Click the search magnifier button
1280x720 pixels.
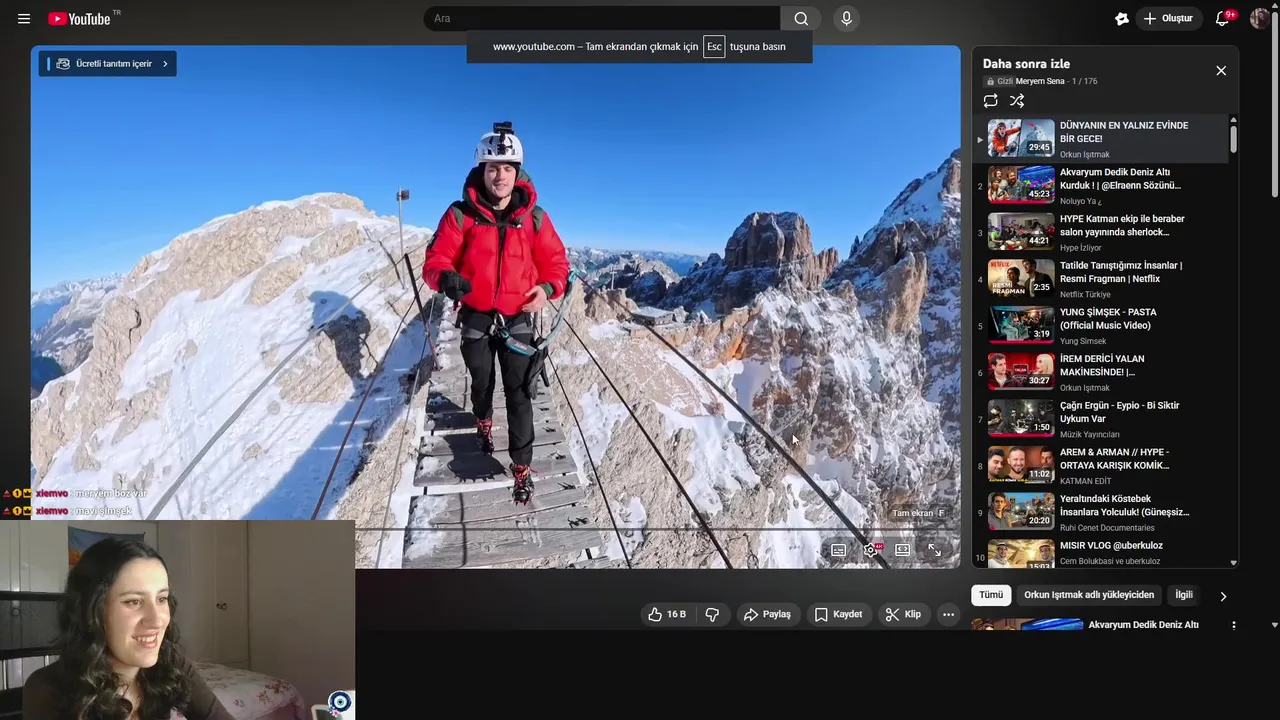[801, 18]
